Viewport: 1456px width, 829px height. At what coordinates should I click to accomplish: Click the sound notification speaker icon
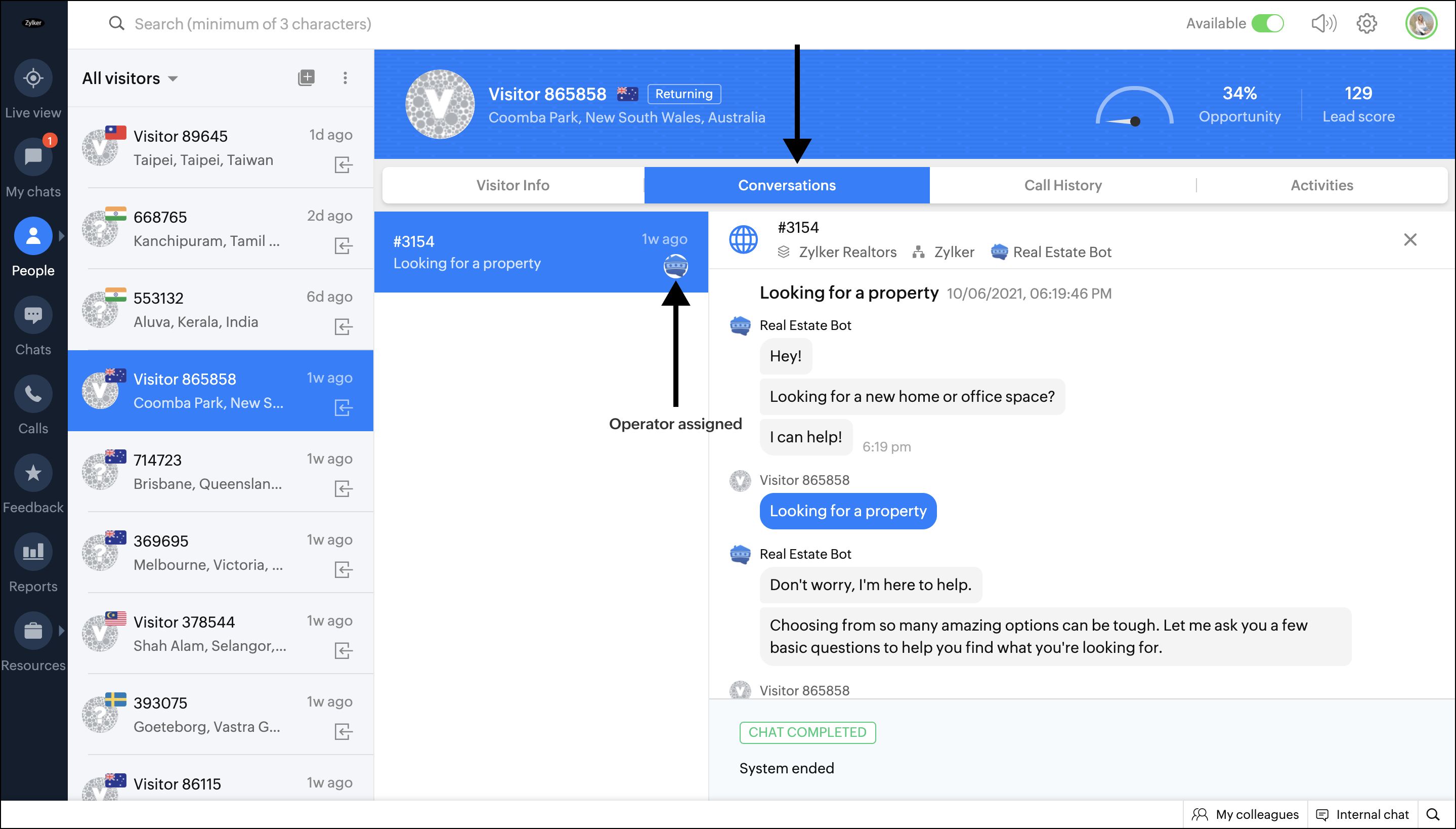[1323, 23]
